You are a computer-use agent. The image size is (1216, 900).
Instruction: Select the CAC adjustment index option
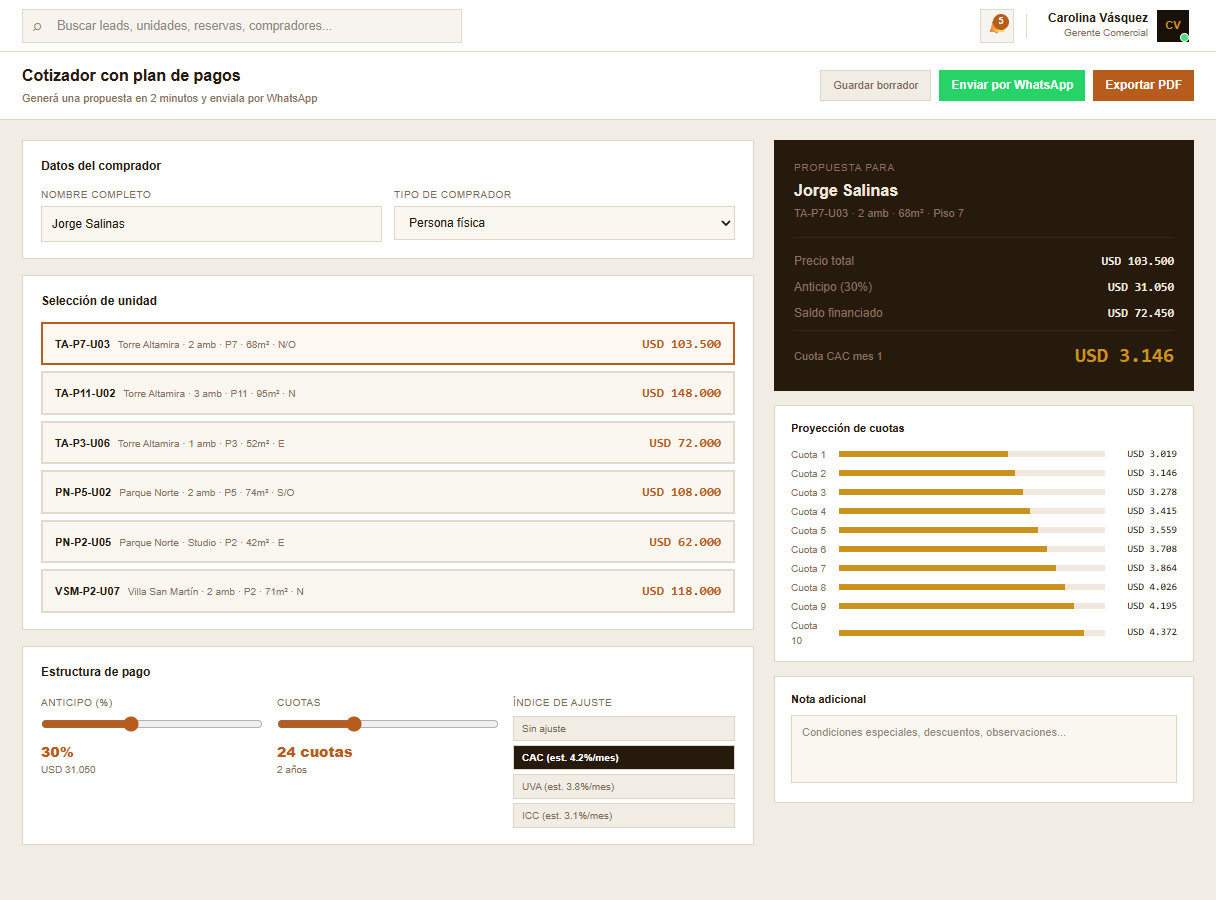click(623, 758)
